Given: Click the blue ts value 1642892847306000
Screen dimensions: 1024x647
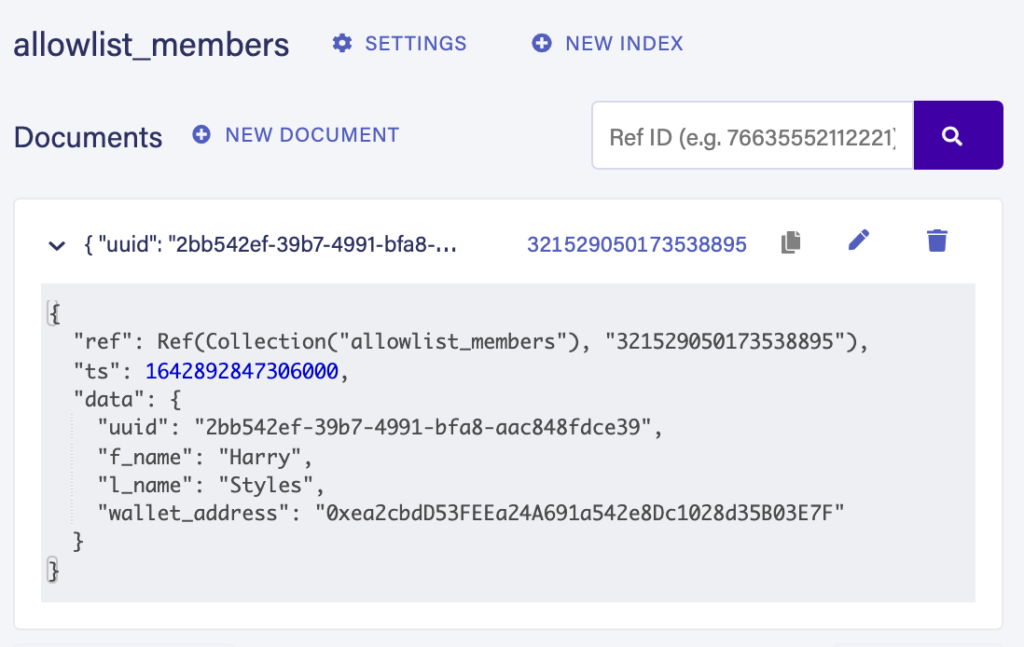Looking at the screenshot, I should pyautogui.click(x=243, y=371).
